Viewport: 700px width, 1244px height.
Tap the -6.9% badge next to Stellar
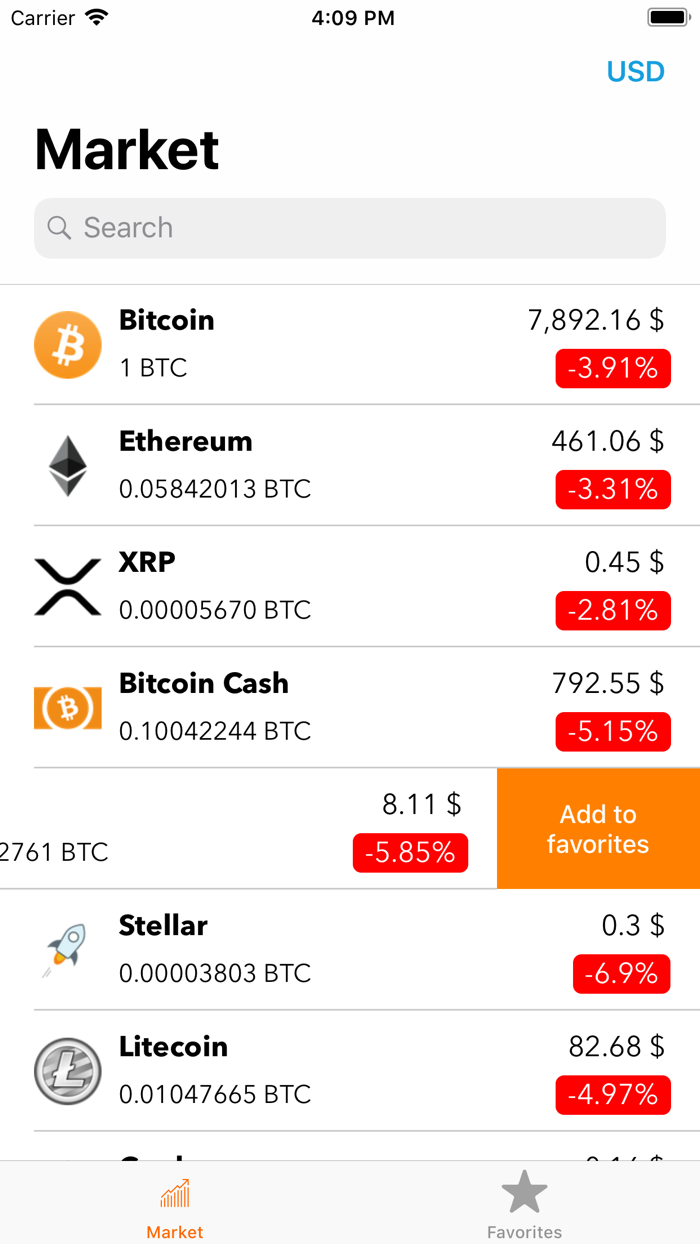click(x=621, y=974)
